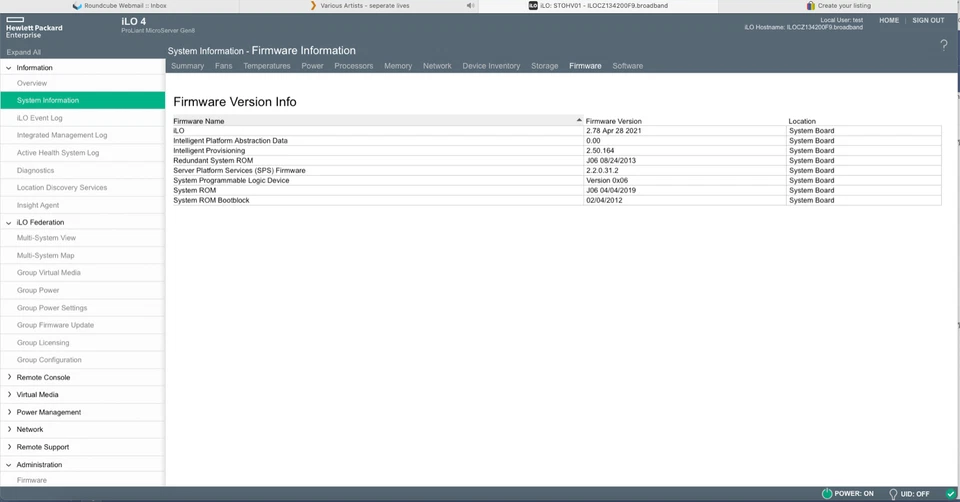Click the Hewlett Packard Enterprise logo
This screenshot has width=960, height=502.
click(x=34, y=28)
